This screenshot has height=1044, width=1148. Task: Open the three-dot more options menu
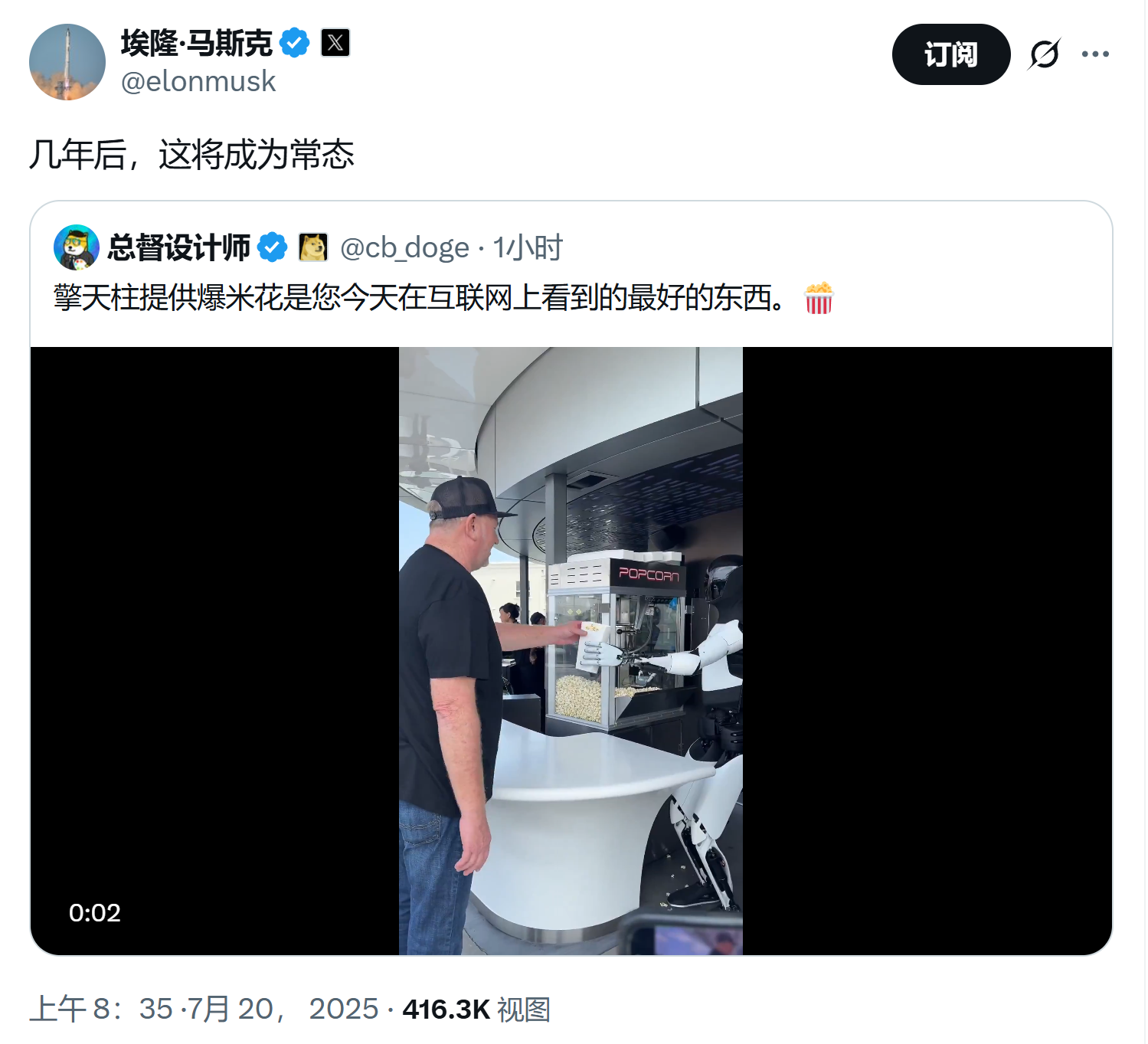[1095, 54]
